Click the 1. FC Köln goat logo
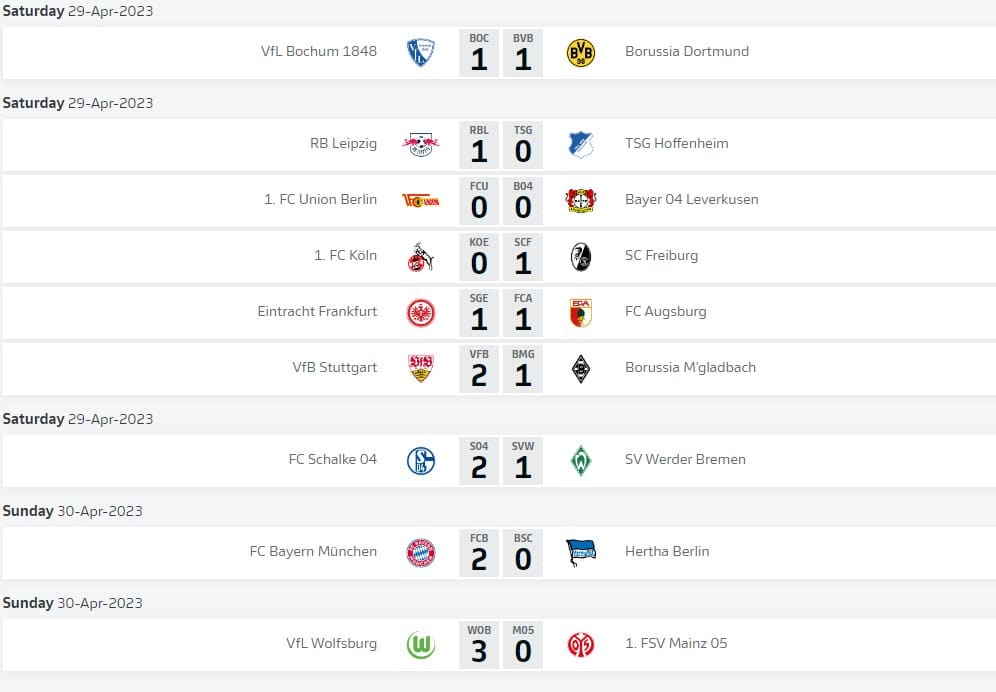Image resolution: width=996 pixels, height=692 pixels. 421,257
